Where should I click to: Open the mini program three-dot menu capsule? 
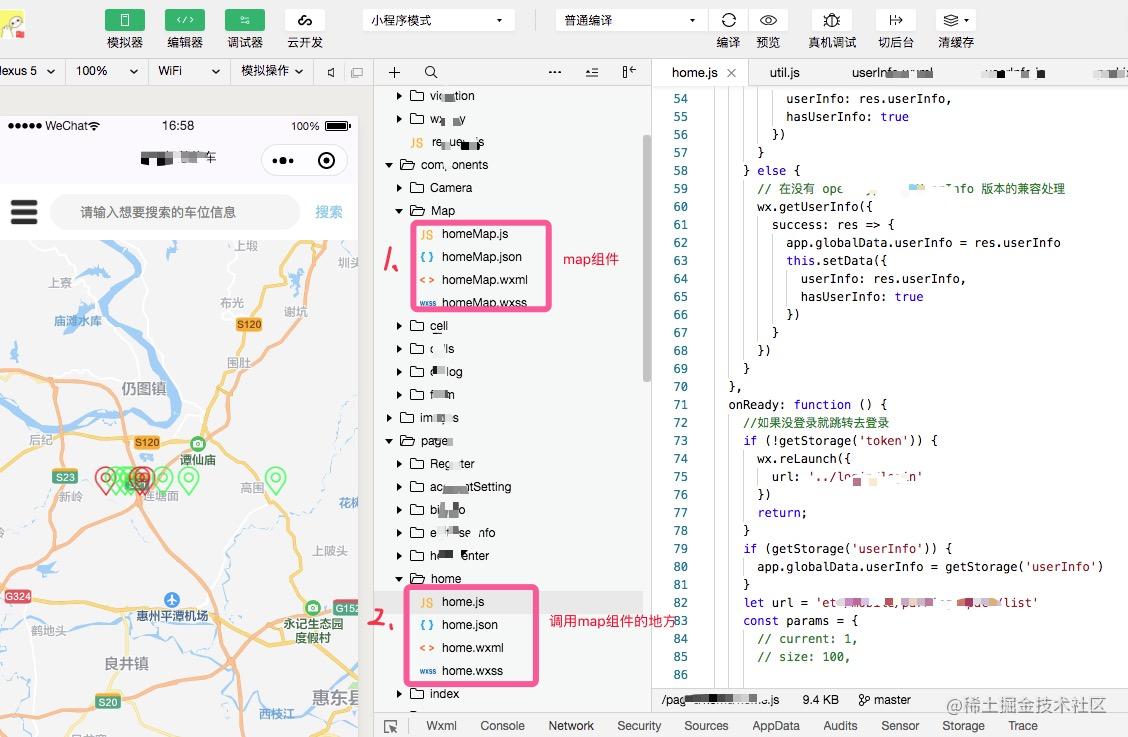coord(283,160)
